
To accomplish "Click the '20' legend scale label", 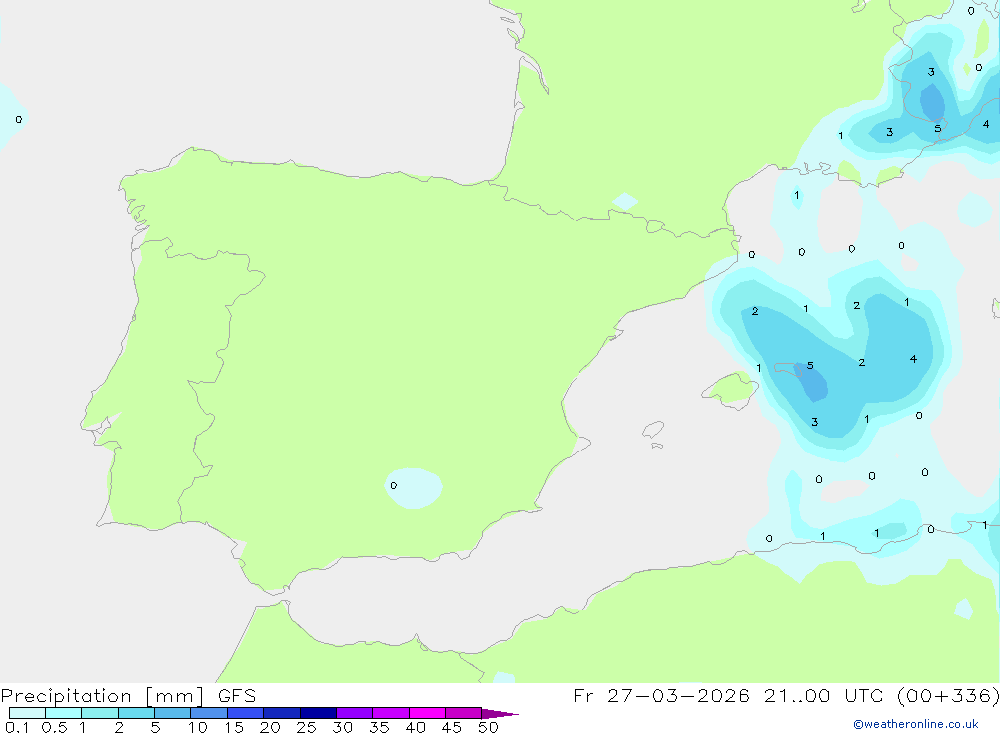I will coord(270,727).
